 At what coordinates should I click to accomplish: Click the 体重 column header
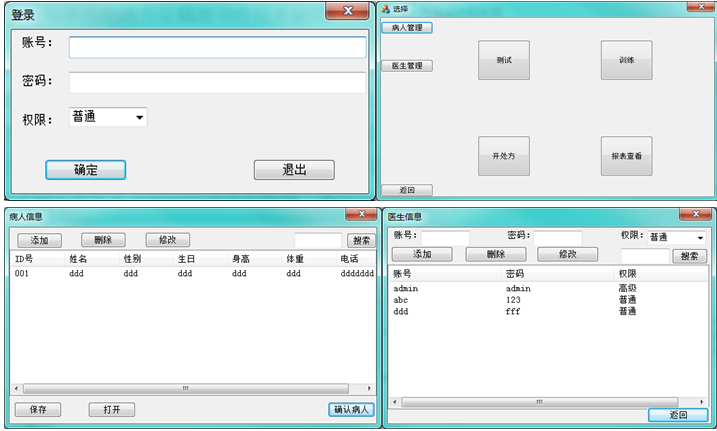(309, 259)
